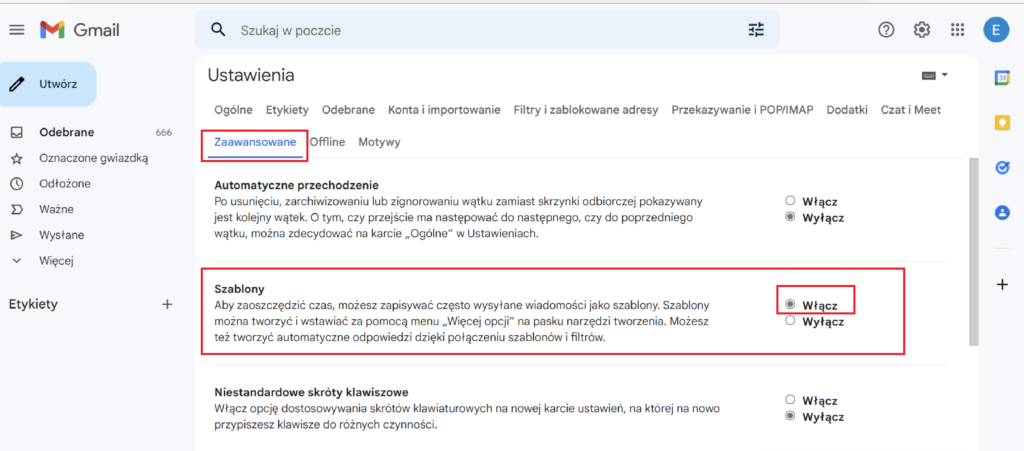Select Włącz for Automatyczne przechodzenie
The height and width of the screenshot is (451, 1024).
click(x=791, y=200)
